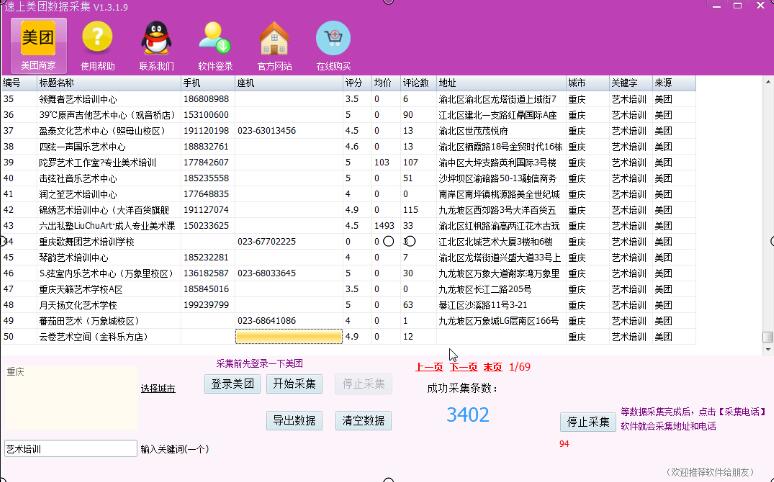Select row 重庆天籁艺术学校A区
Screen dimensions: 774x482
tap(348, 289)
